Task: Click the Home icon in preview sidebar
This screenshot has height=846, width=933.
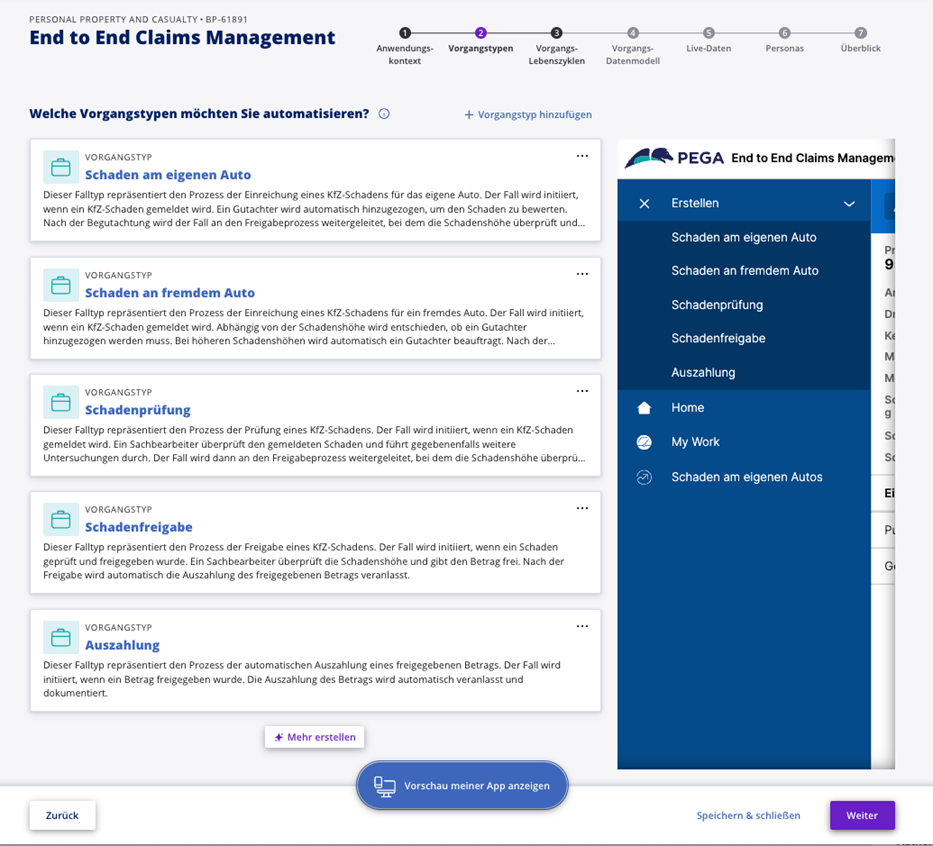Action: (x=644, y=408)
